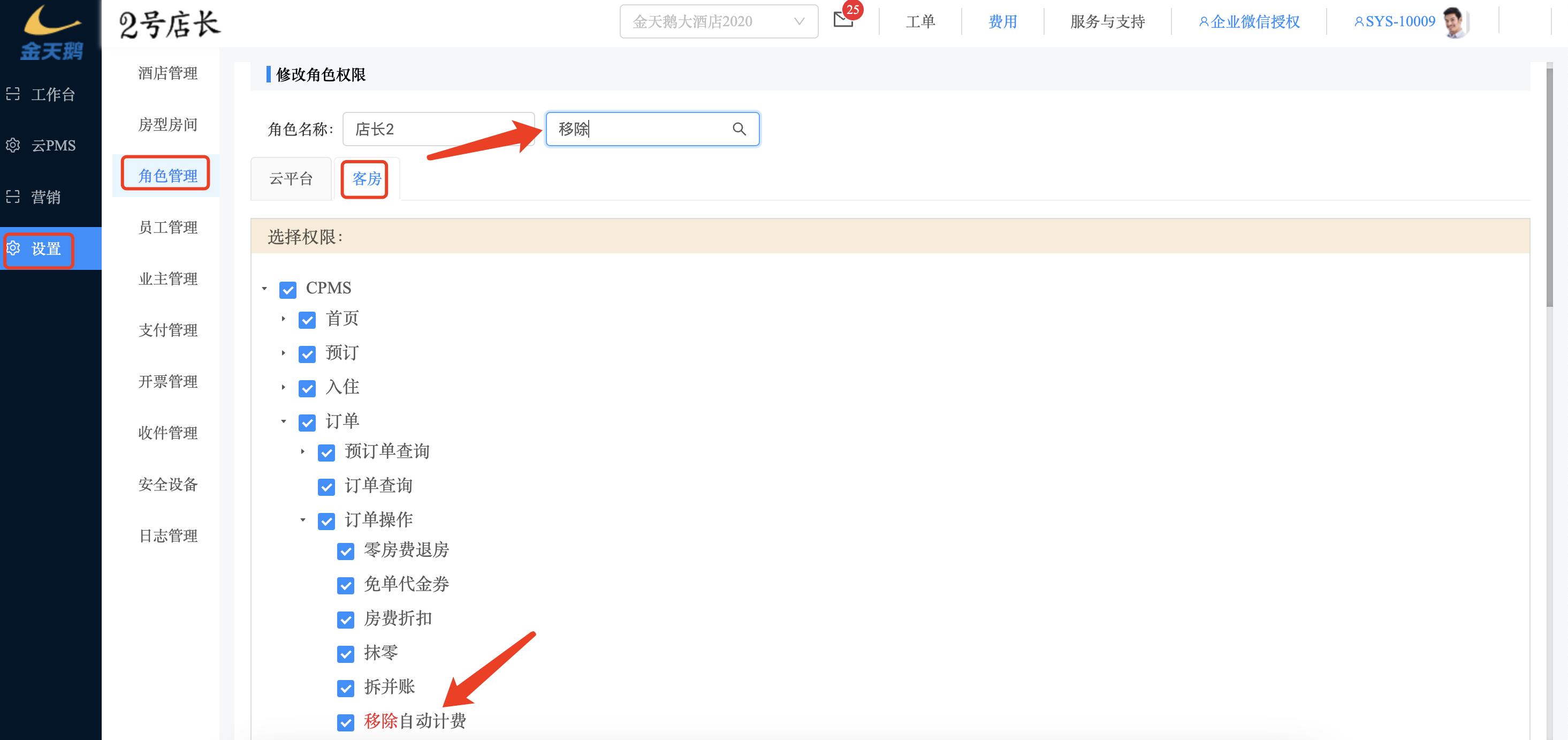Open the hotel selector dropdown
Image resolution: width=1568 pixels, height=740 pixels.
[718, 22]
